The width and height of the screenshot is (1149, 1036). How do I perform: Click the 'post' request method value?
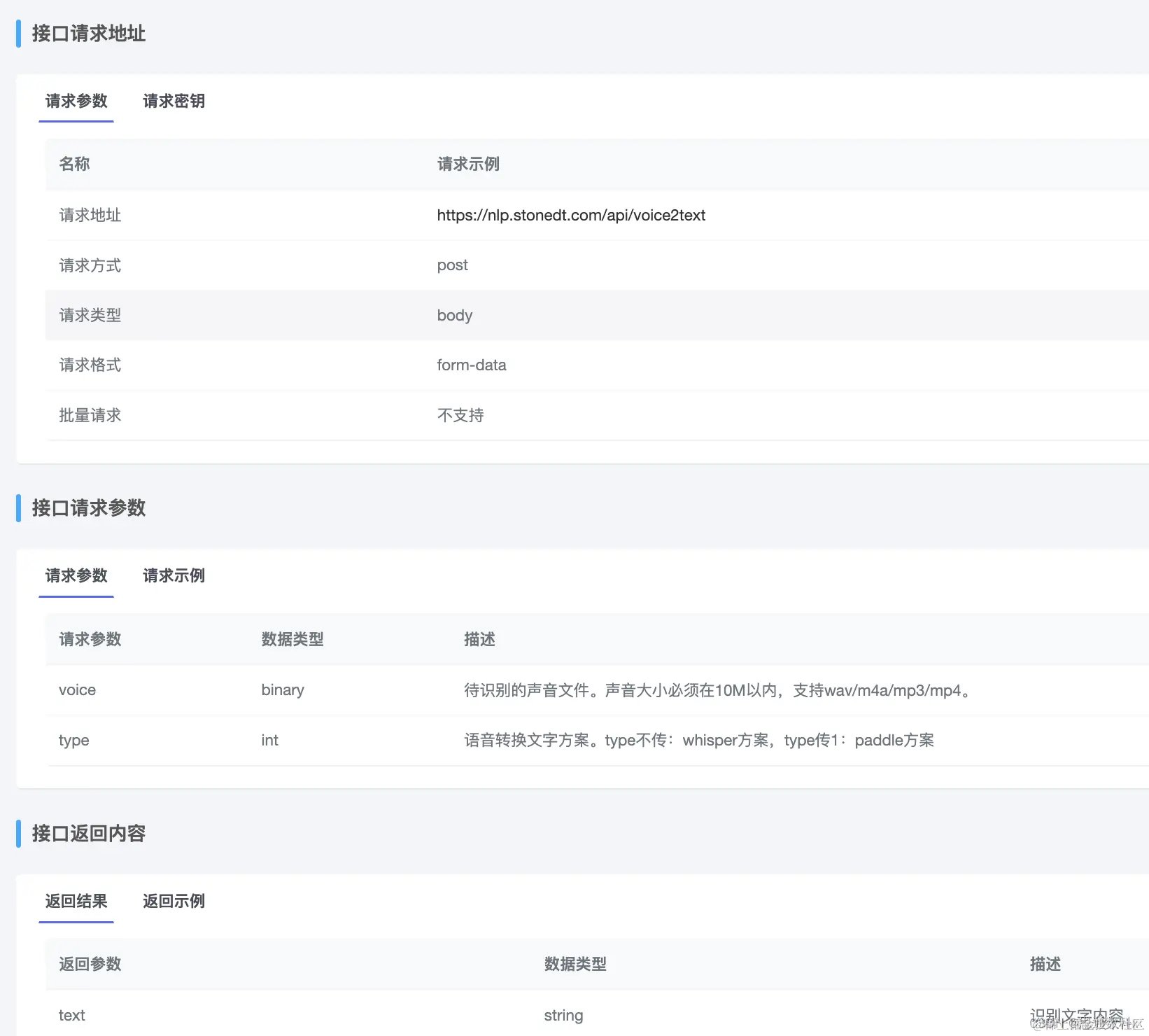(x=452, y=265)
